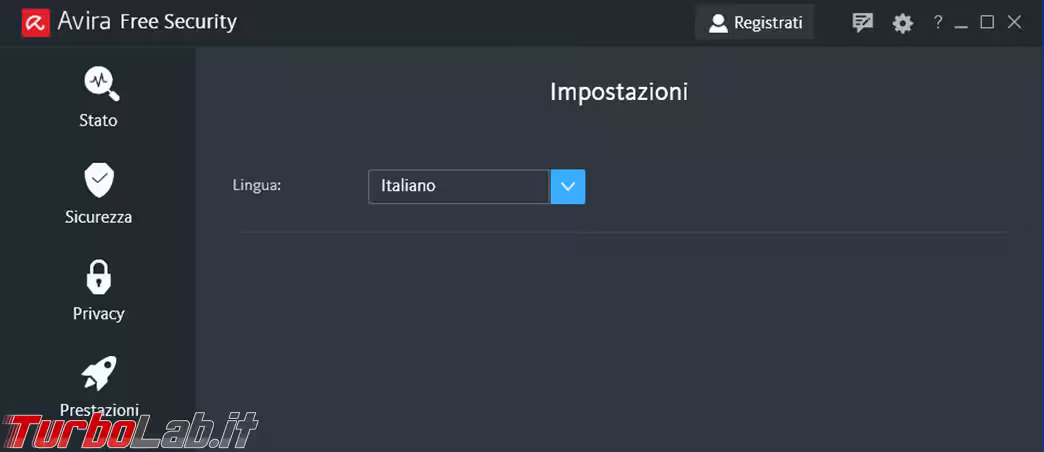Viewport: 1044px width, 452px height.
Task: Maximize the Avira window
Action: (x=987, y=22)
